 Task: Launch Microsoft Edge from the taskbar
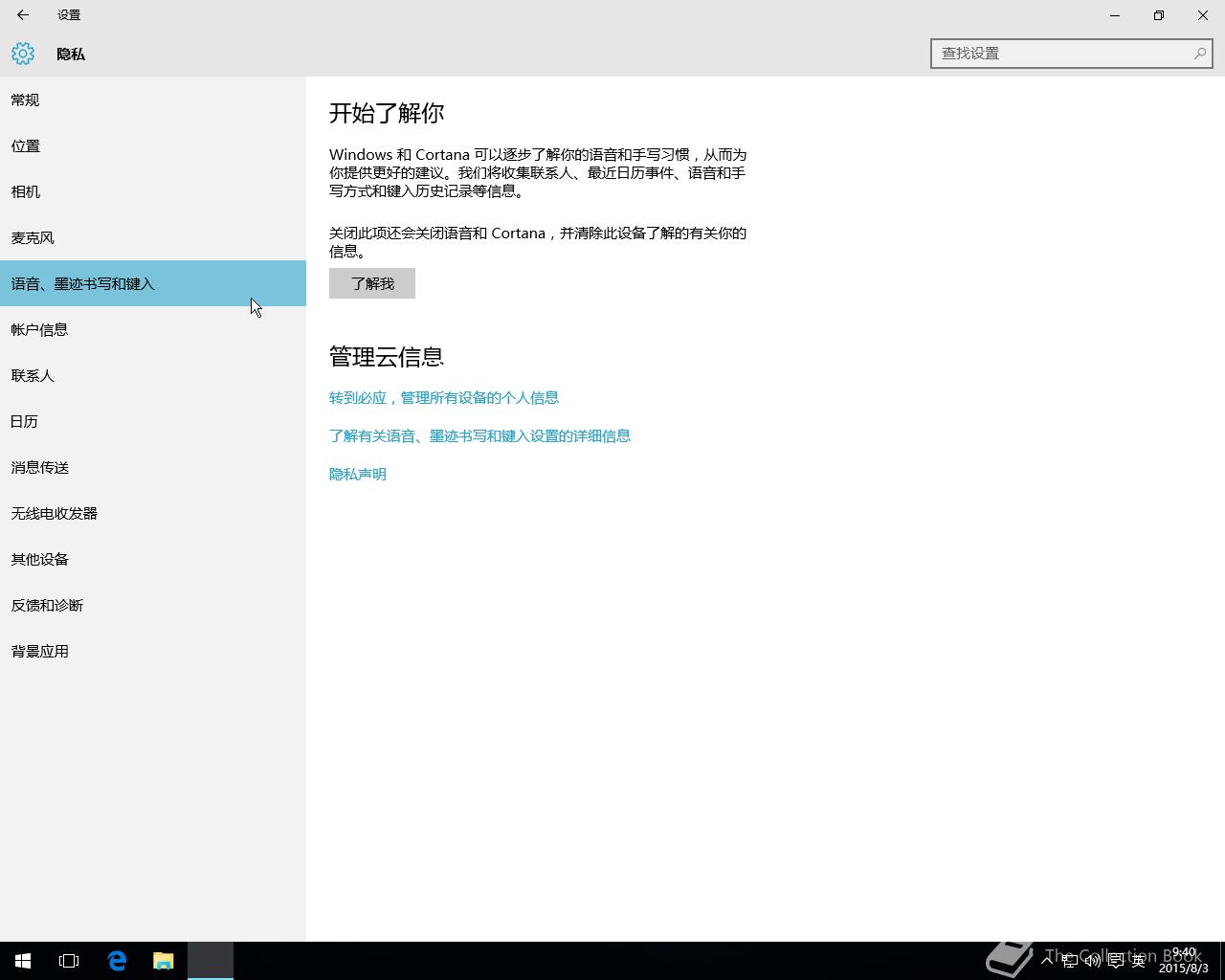click(117, 961)
